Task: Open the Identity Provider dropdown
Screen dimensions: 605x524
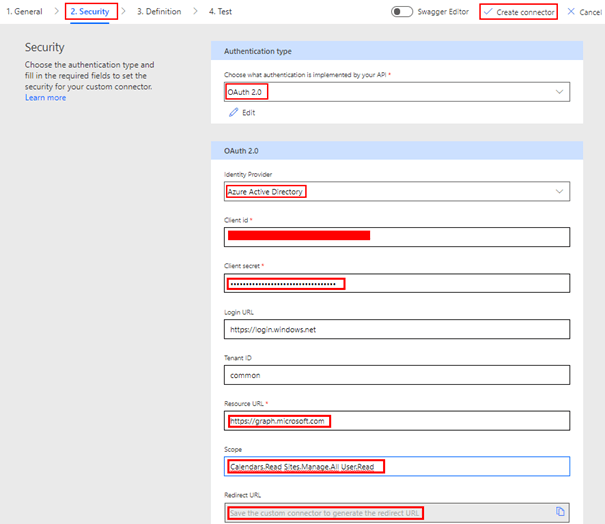Action: (x=559, y=191)
